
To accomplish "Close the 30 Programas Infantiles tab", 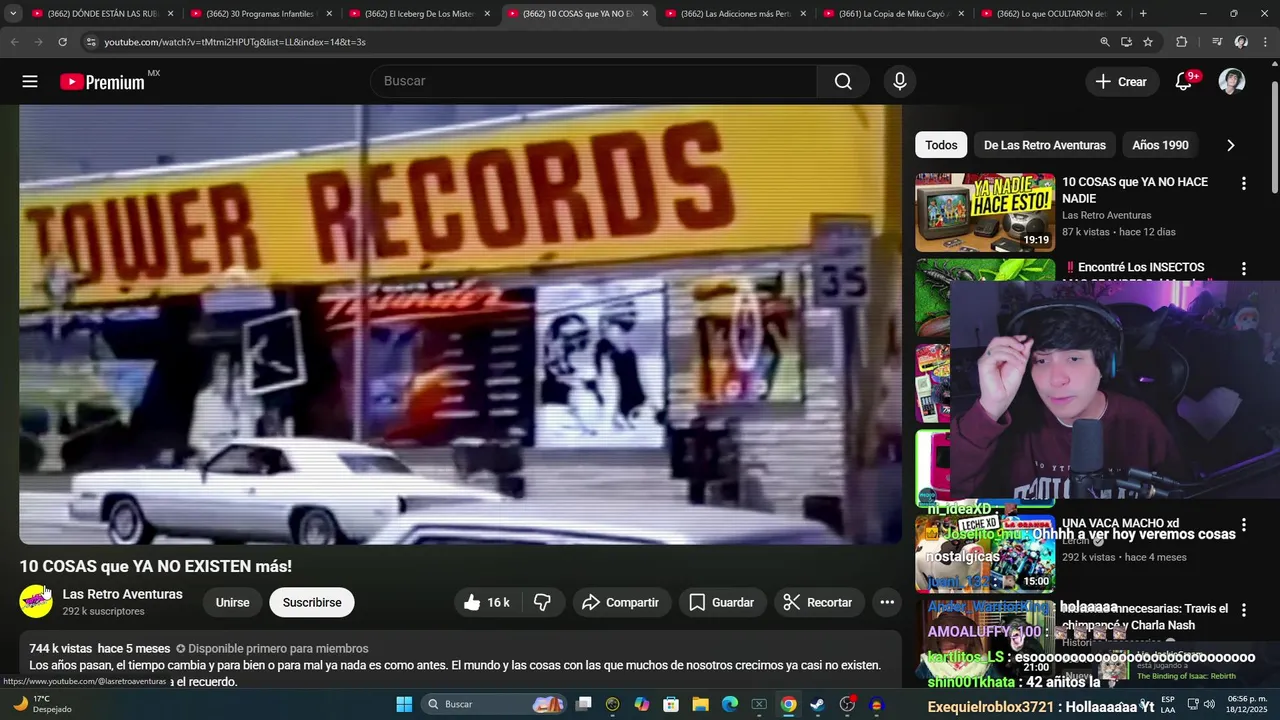I will click(329, 14).
